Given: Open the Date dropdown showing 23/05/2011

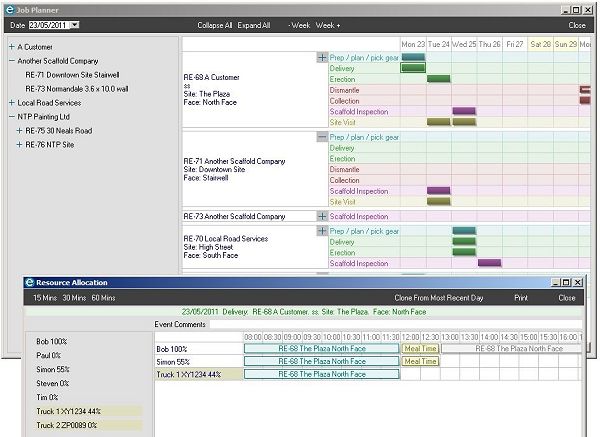Looking at the screenshot, I should [74, 24].
